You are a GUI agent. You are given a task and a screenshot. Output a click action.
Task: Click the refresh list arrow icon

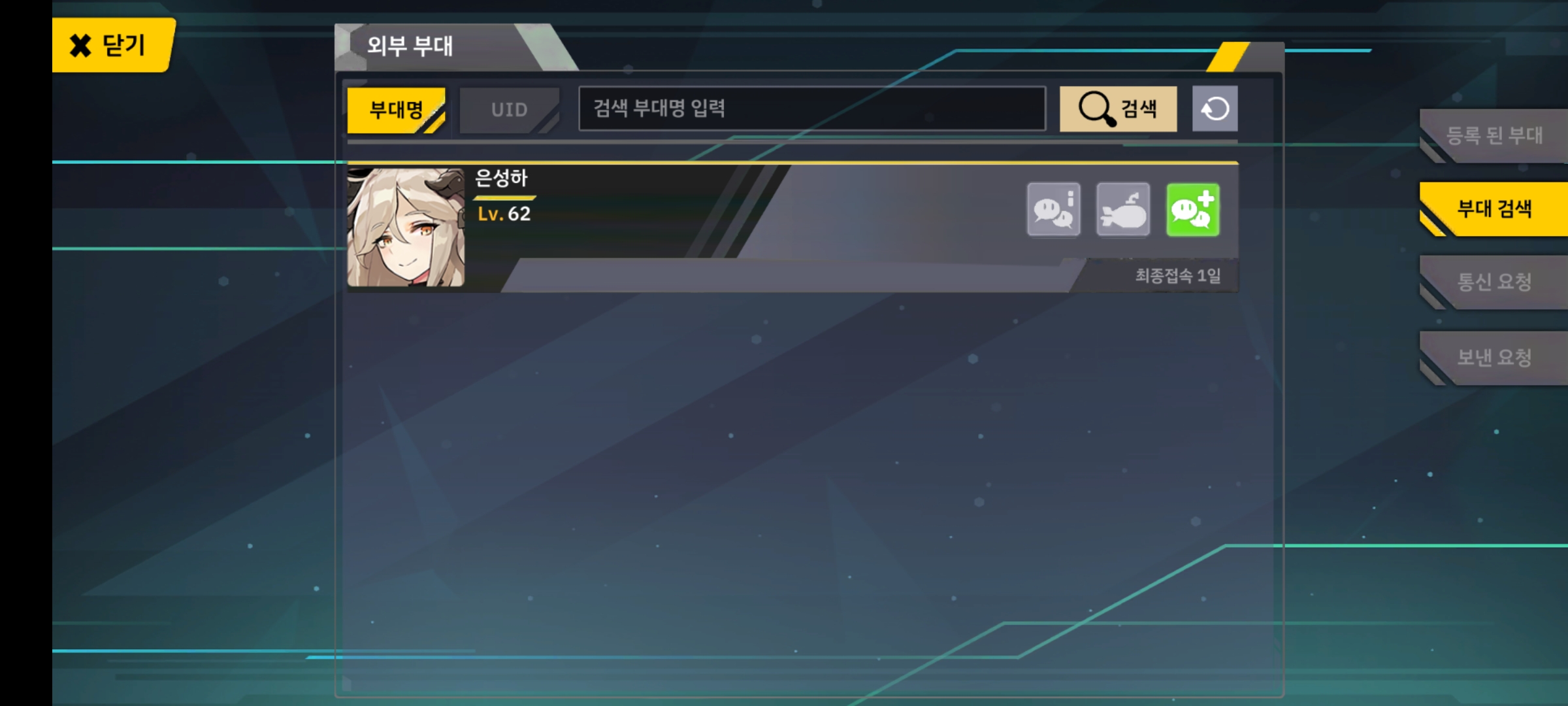[1215, 109]
